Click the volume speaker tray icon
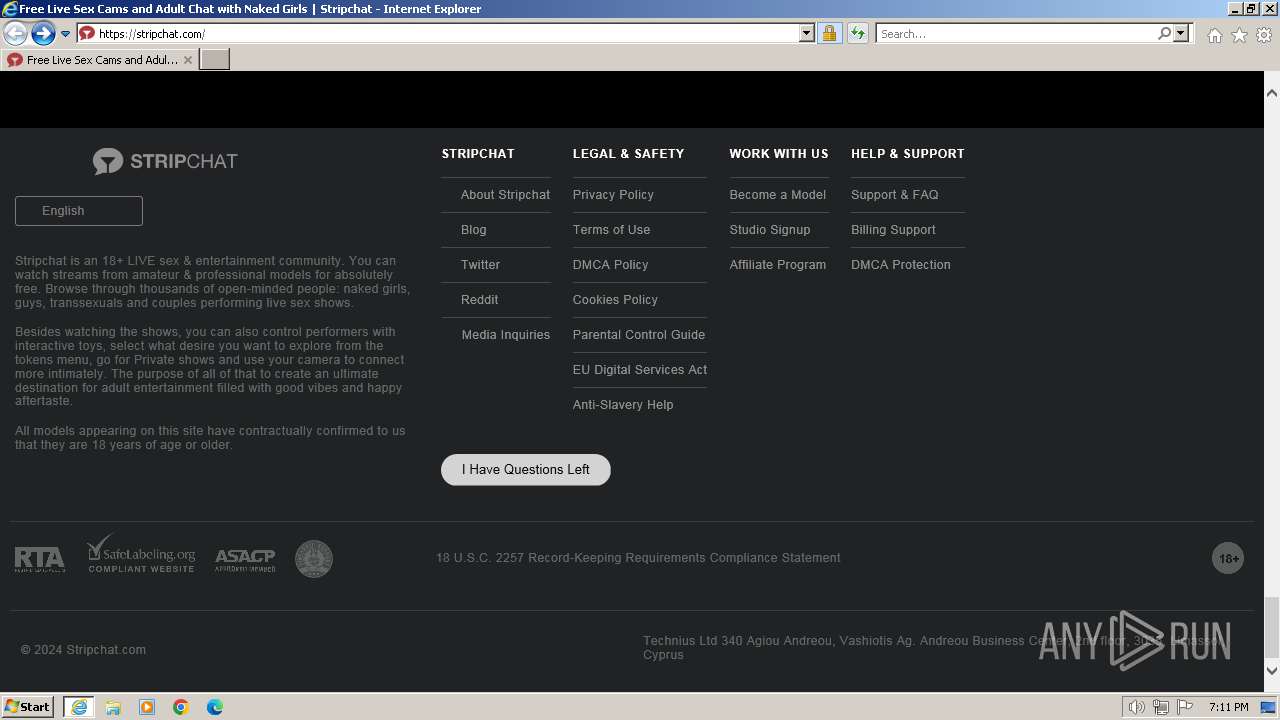 tap(1137, 707)
